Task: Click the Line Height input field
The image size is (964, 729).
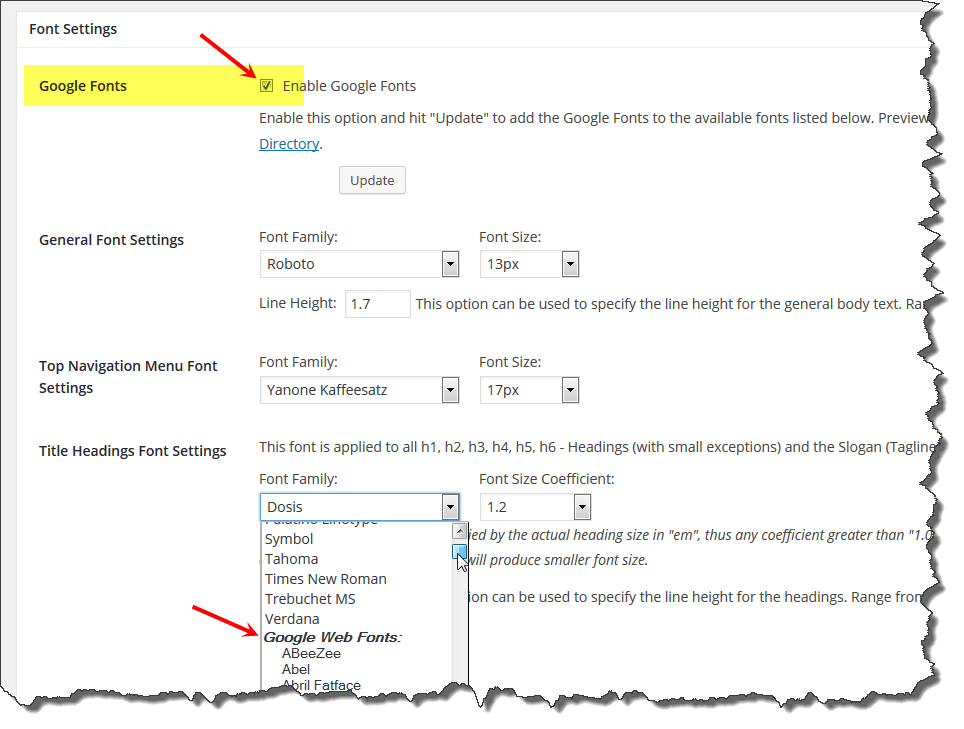Action: click(x=378, y=304)
